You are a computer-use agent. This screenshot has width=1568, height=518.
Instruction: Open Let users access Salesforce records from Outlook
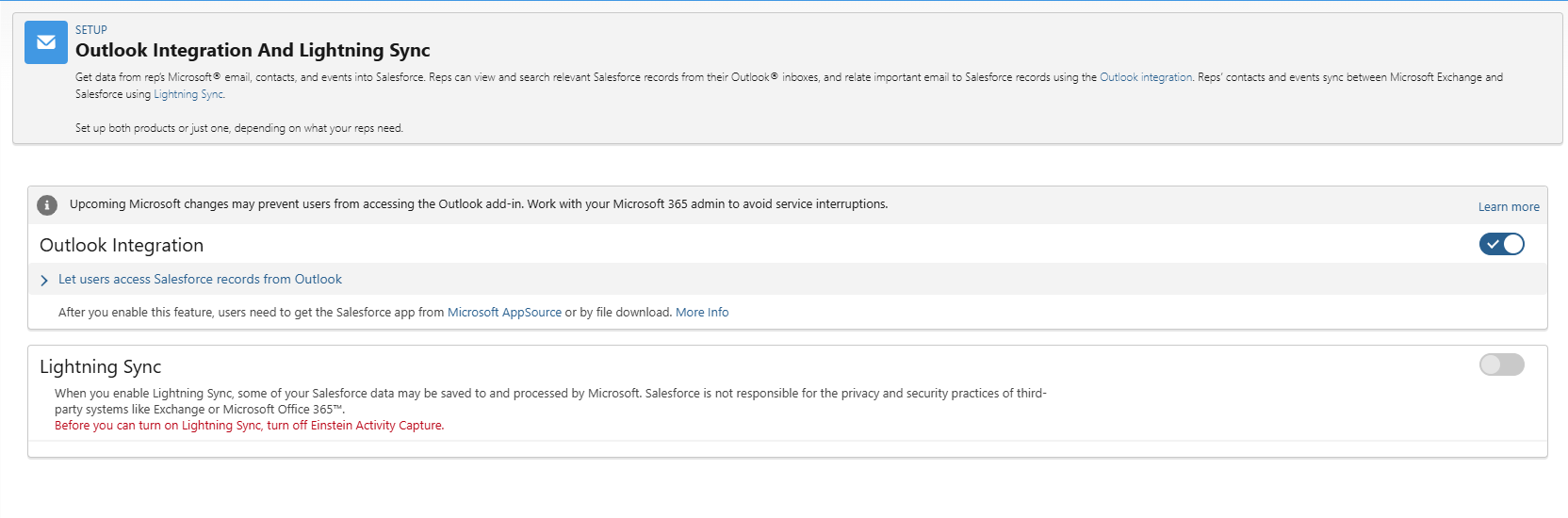click(x=200, y=280)
